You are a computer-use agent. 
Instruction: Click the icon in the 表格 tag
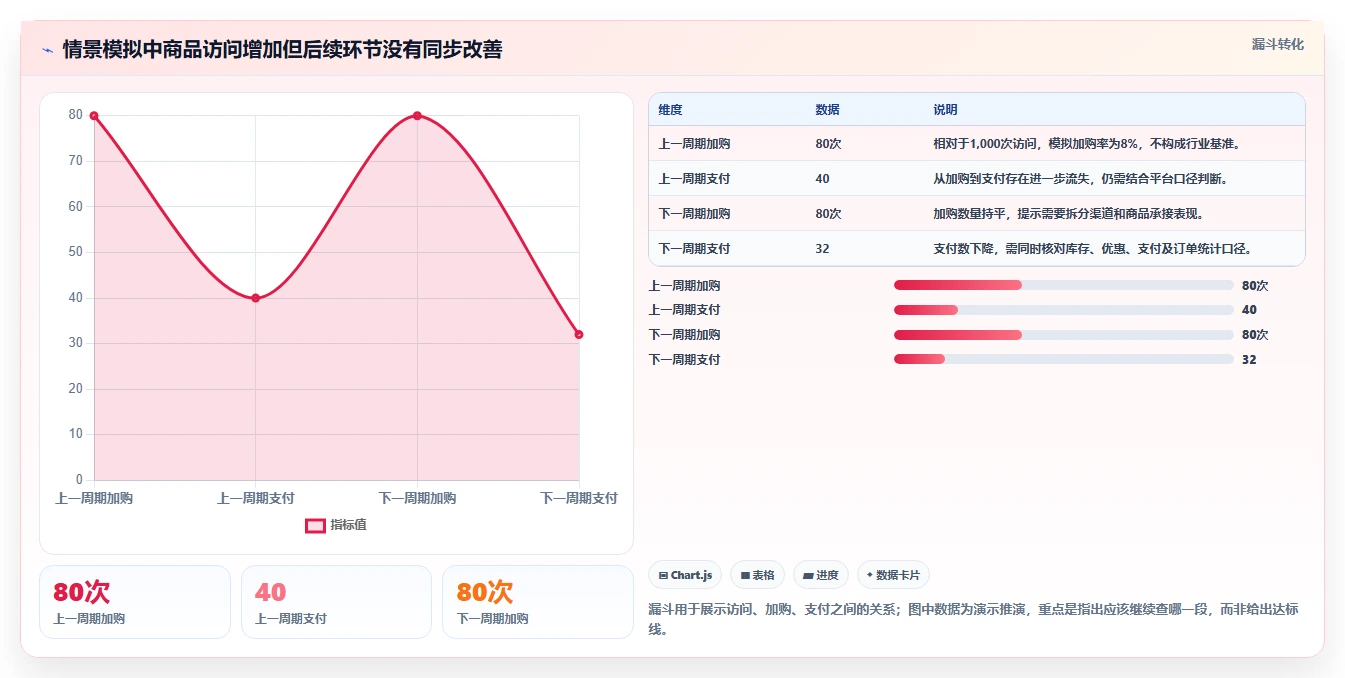point(745,575)
